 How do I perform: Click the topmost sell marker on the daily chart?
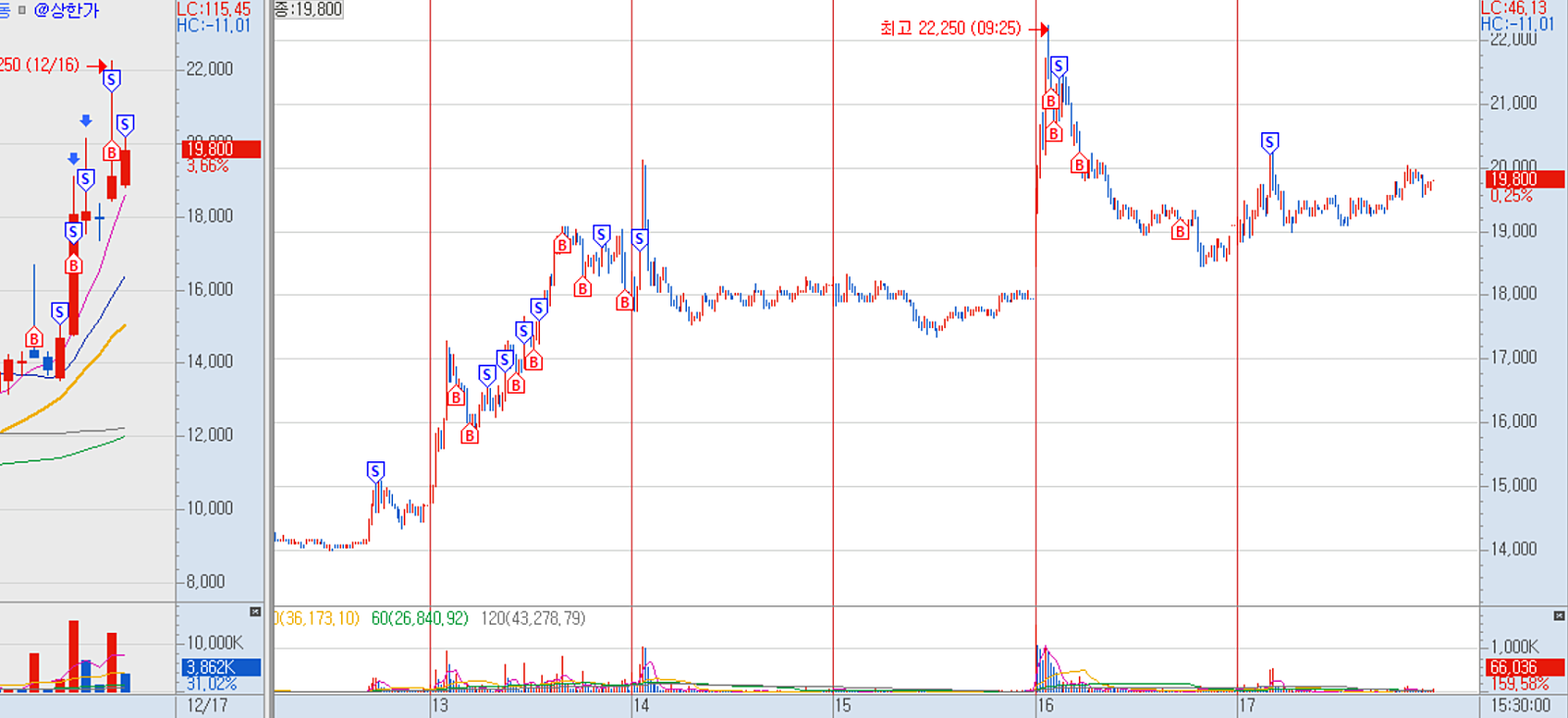point(112,80)
